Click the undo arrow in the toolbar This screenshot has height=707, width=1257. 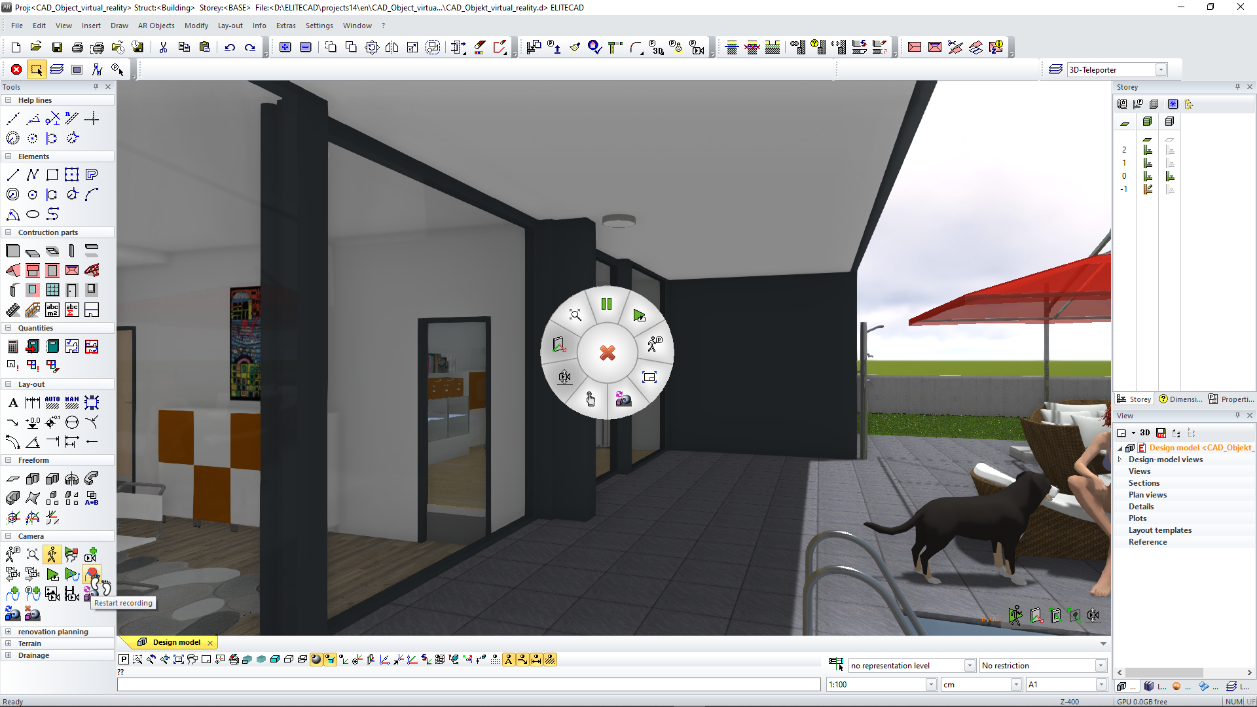tap(230, 47)
